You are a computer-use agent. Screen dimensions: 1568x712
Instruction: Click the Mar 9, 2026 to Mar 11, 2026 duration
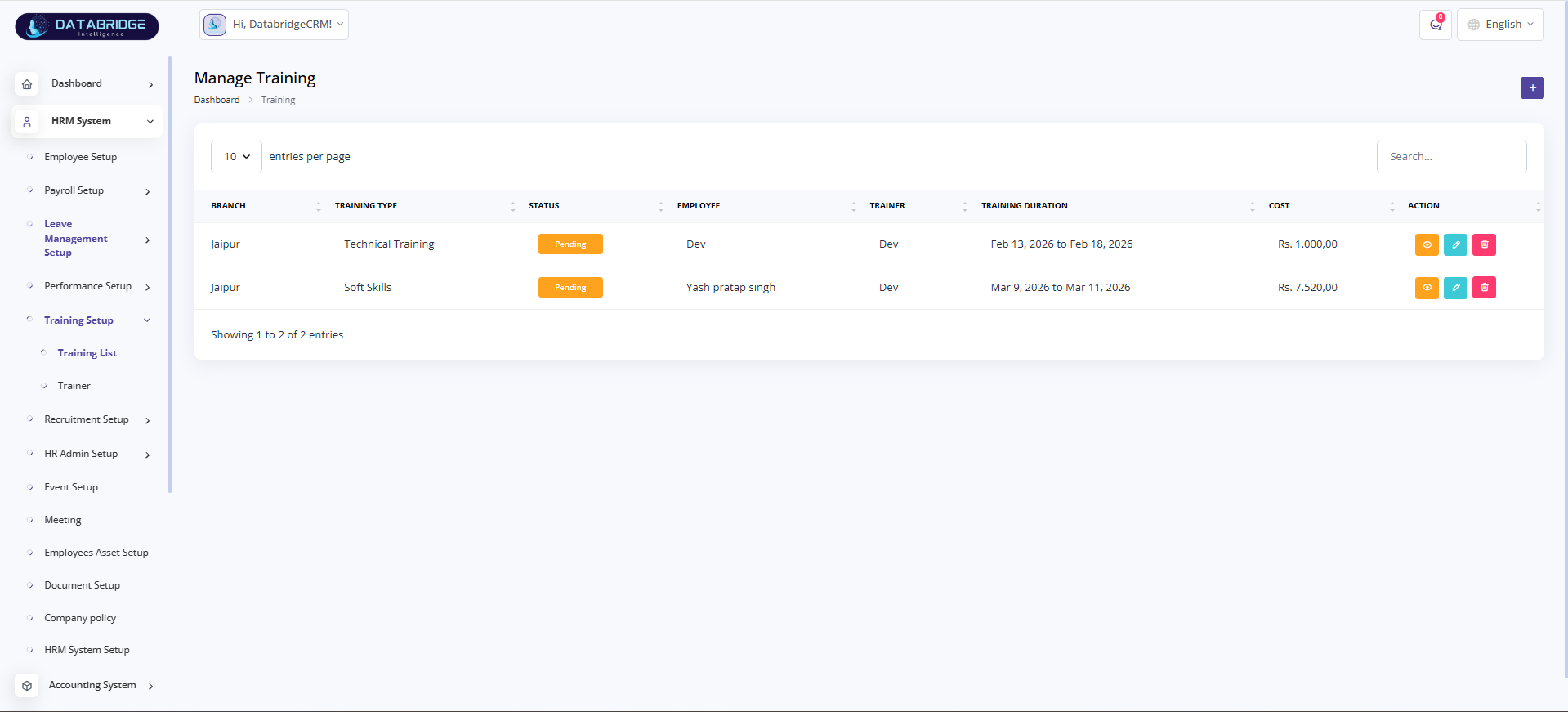[1061, 288]
